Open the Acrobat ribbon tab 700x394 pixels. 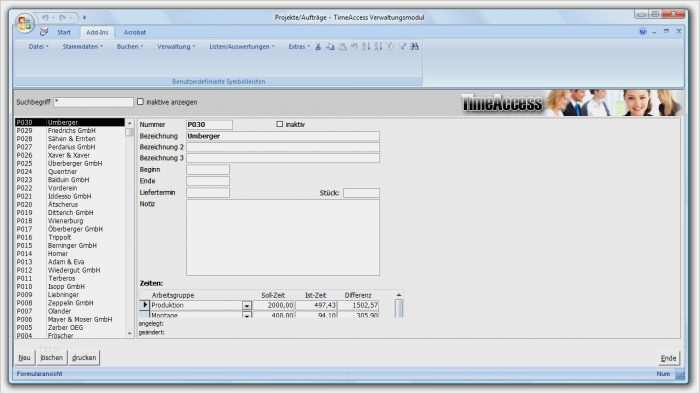pos(135,32)
